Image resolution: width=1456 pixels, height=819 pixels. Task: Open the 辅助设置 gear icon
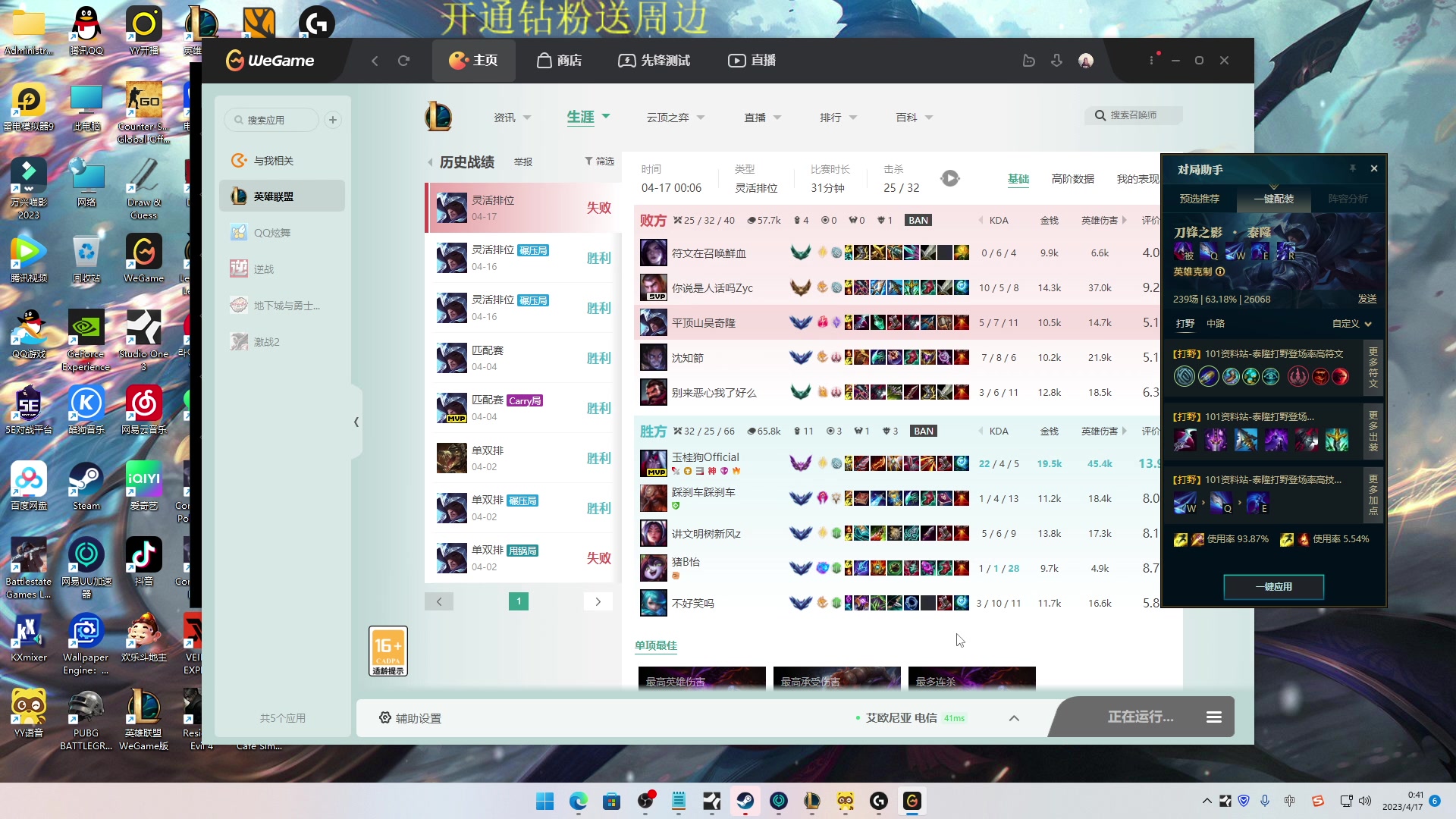click(386, 717)
